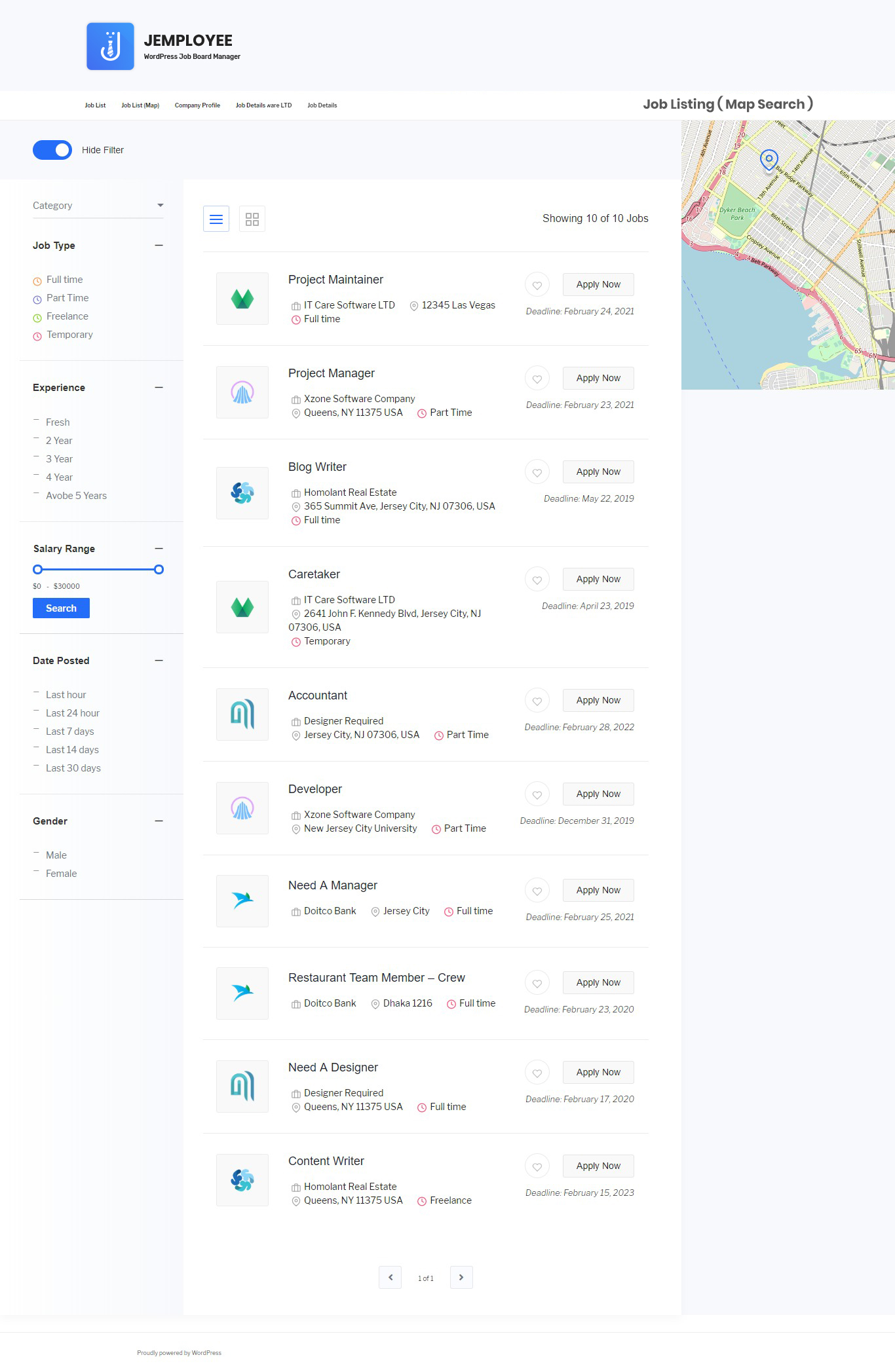Select Full time job type filter
Screen dimensions: 895x1372
point(58,280)
